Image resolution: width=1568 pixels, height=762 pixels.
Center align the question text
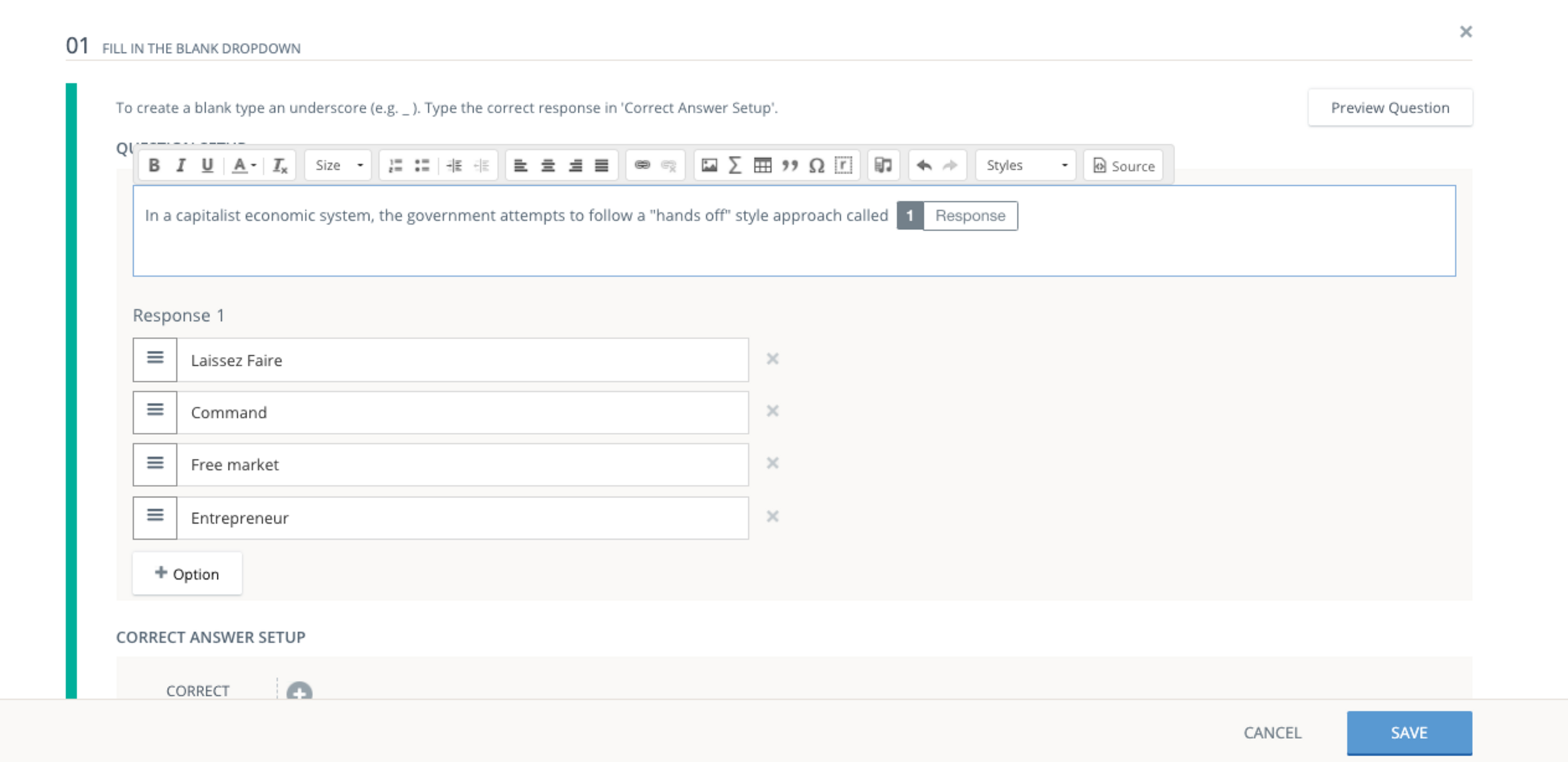coord(548,165)
